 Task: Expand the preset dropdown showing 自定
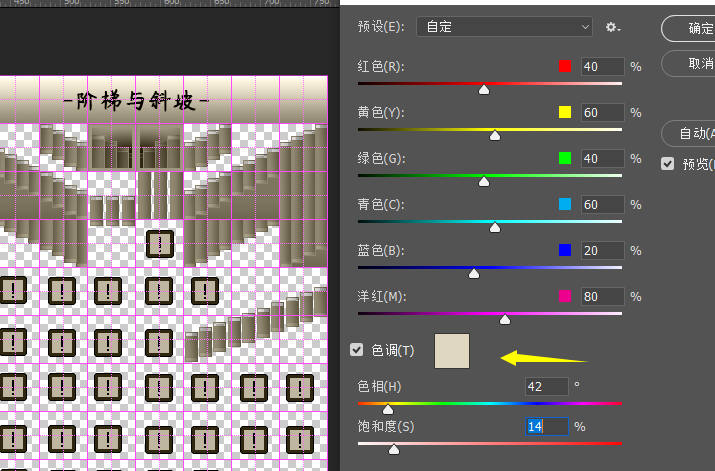tap(505, 27)
